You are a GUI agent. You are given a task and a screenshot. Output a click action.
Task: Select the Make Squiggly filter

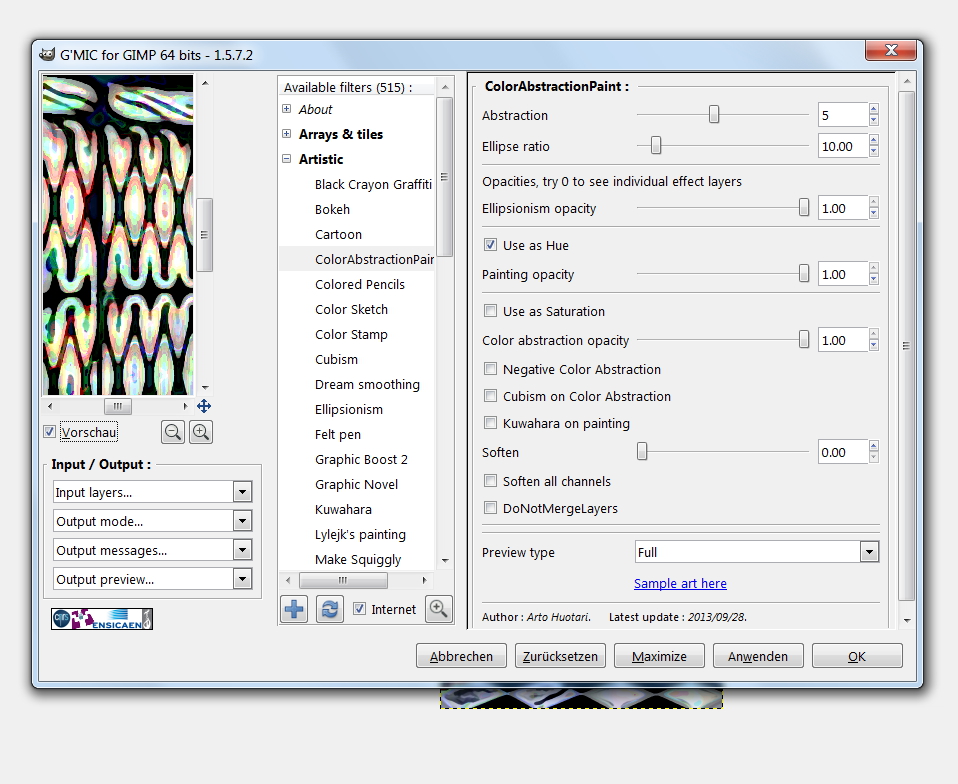(x=358, y=560)
